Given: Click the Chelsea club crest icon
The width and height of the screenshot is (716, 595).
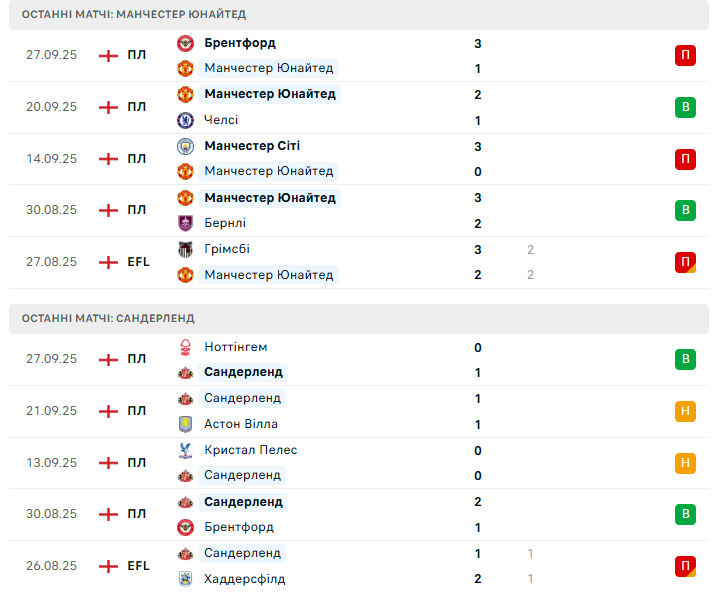Looking at the screenshot, I should 185,120.
